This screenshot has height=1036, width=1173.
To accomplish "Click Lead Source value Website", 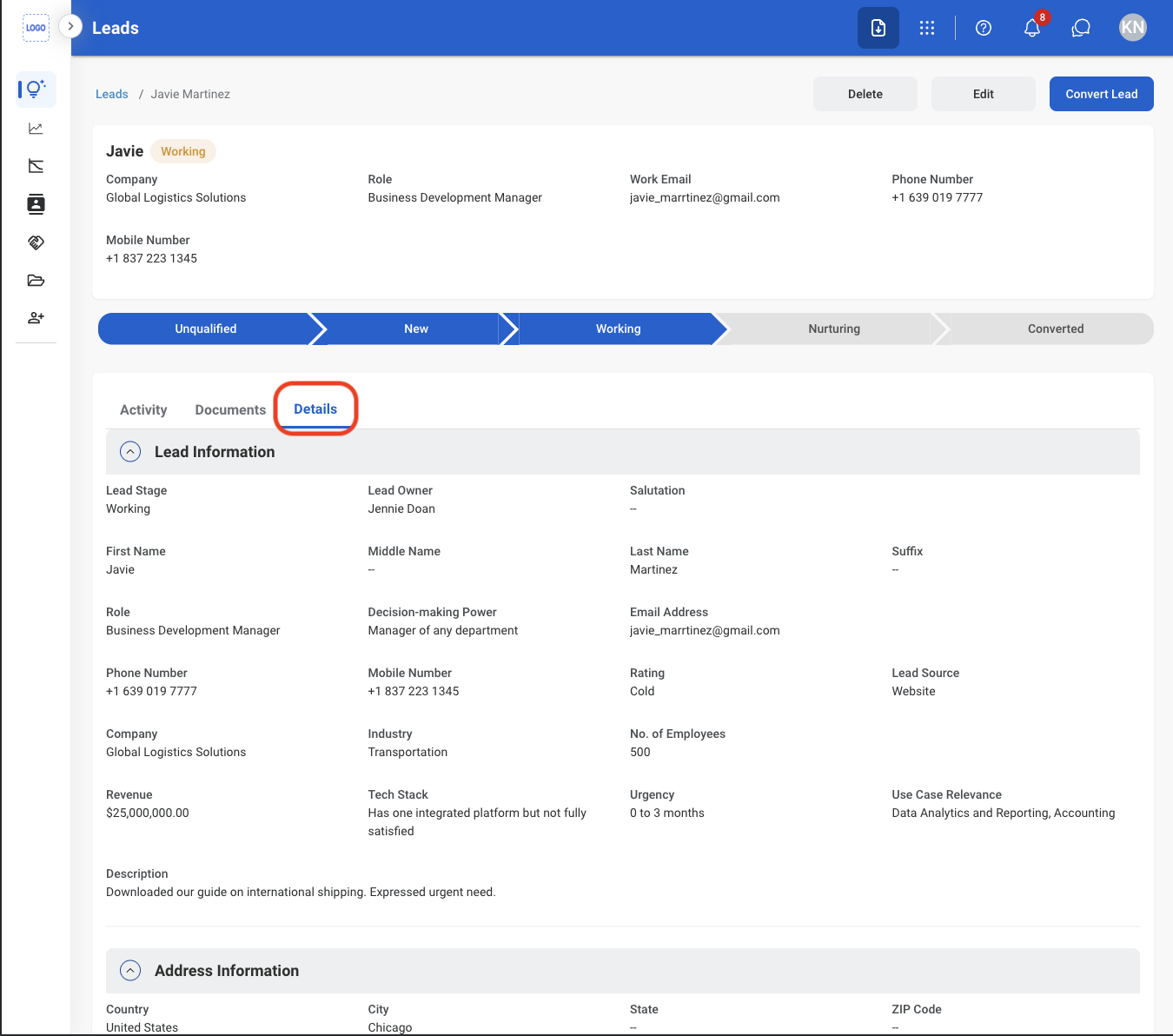I will tap(913, 691).
